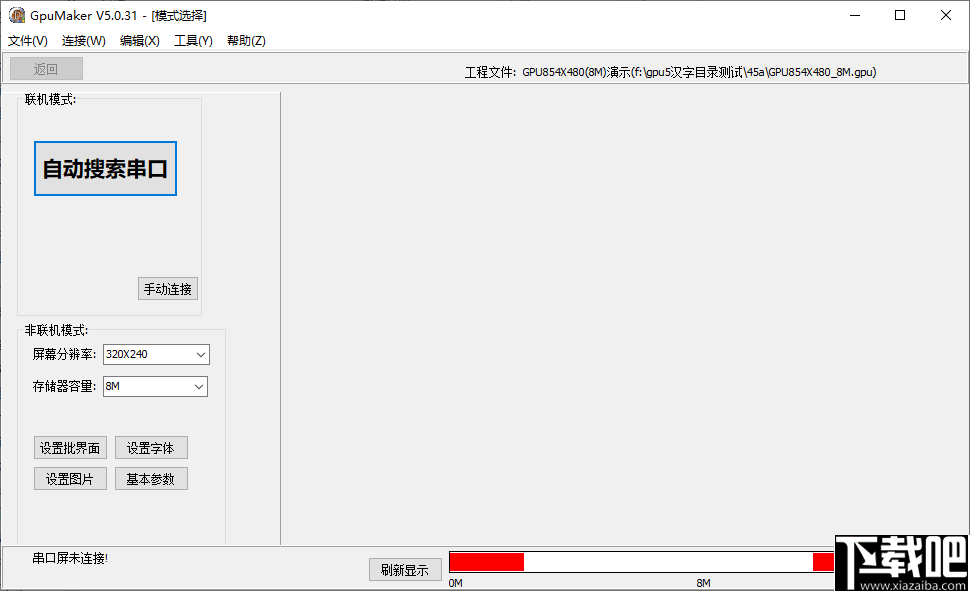Click the 基本参数 button
This screenshot has height=591, width=970.
(x=151, y=478)
